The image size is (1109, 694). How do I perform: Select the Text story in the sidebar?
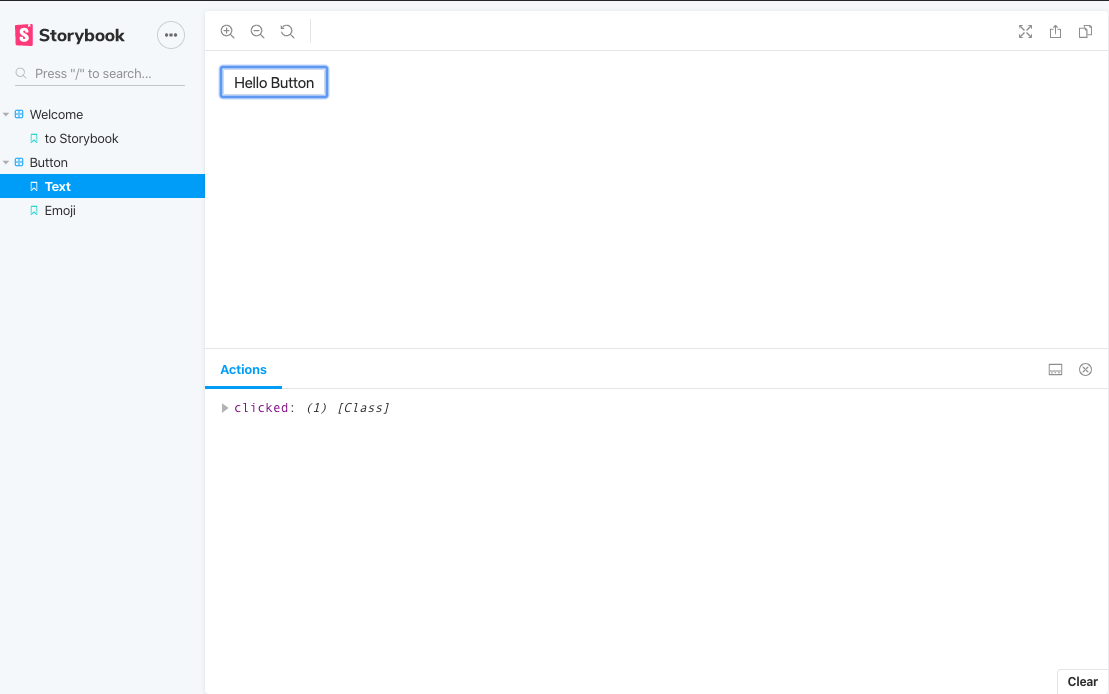(58, 187)
